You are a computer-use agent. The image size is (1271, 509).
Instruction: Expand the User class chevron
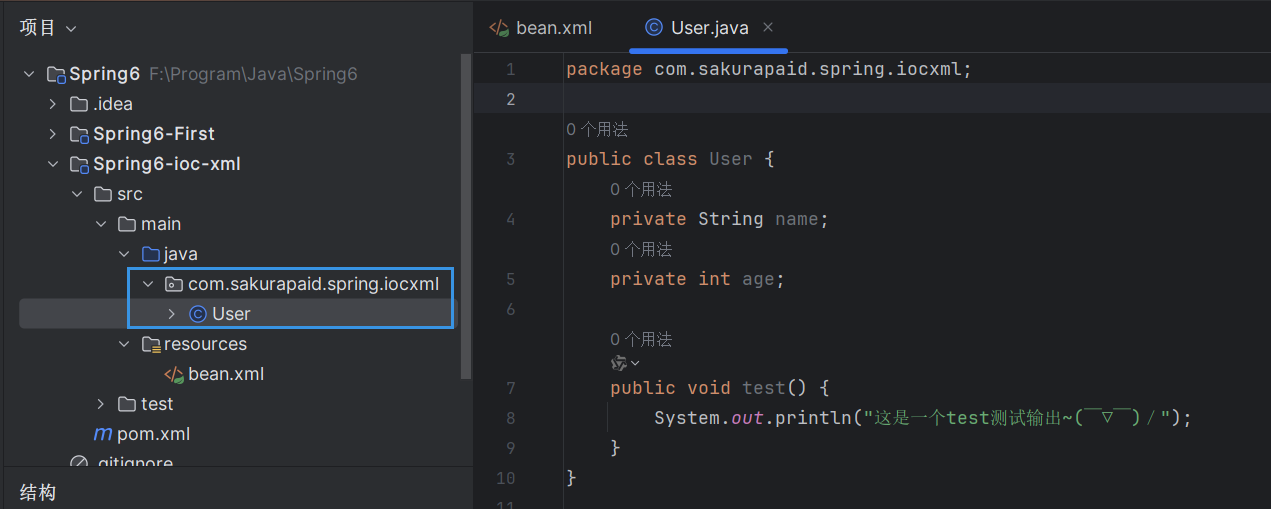[172, 314]
